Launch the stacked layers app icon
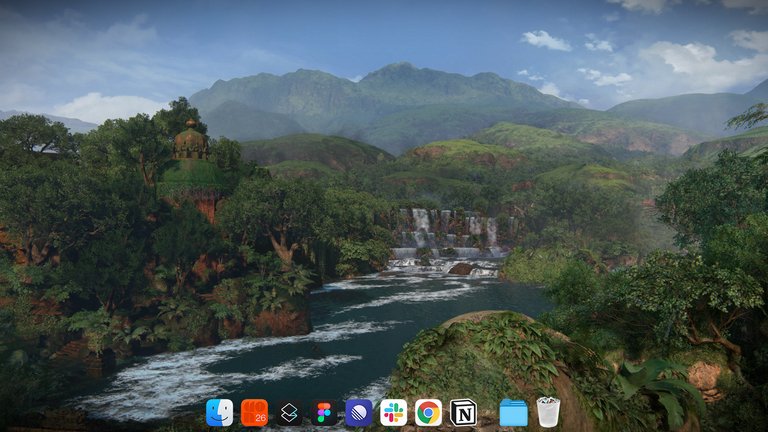Image resolution: width=768 pixels, height=432 pixels. [289, 412]
